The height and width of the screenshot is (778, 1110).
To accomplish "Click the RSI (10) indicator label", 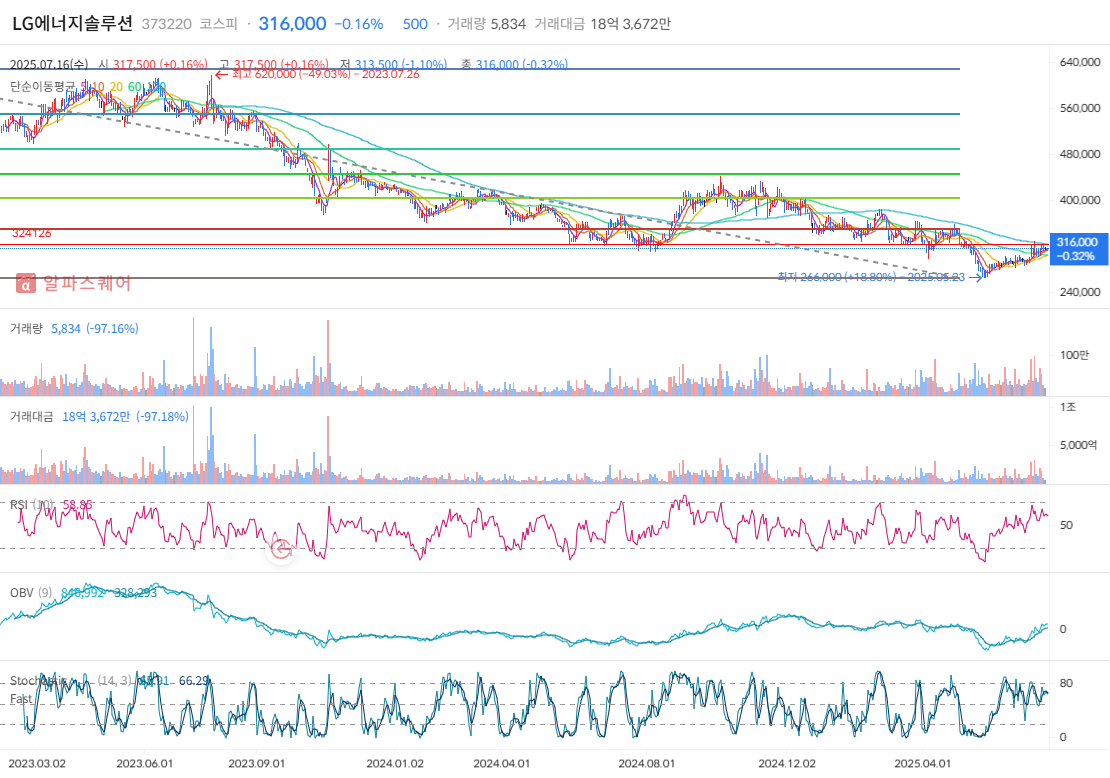I will (32, 505).
